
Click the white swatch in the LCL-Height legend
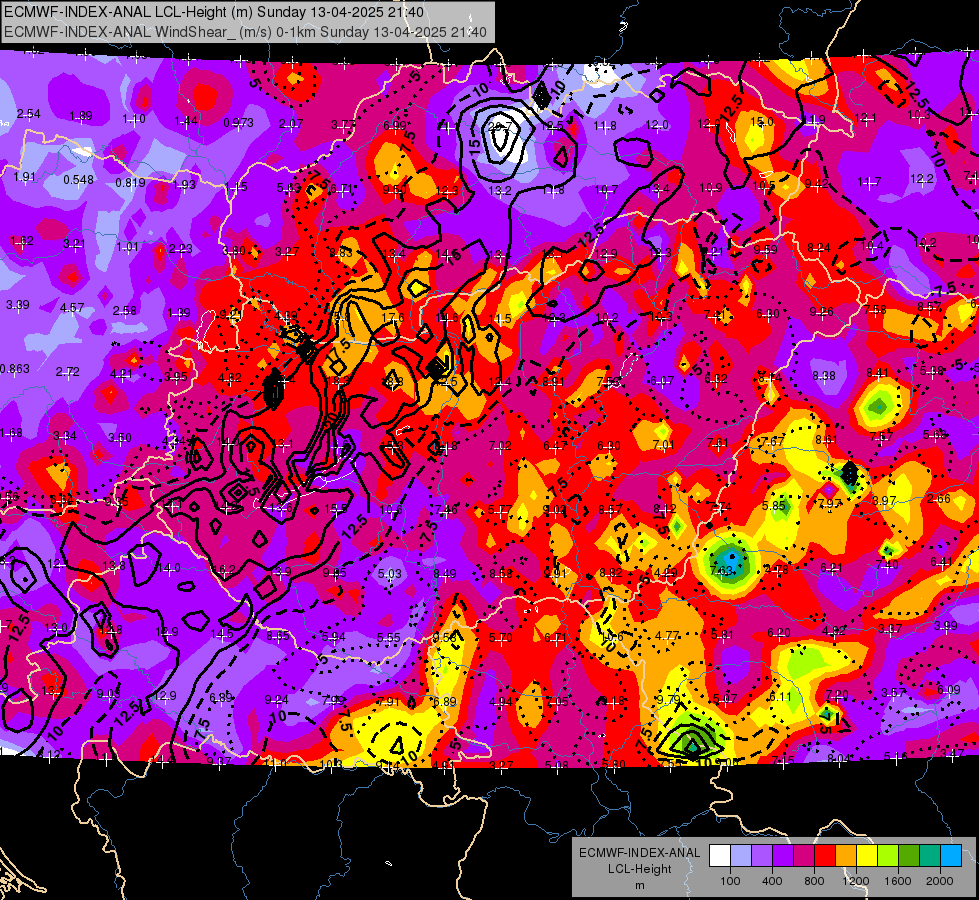(x=720, y=856)
